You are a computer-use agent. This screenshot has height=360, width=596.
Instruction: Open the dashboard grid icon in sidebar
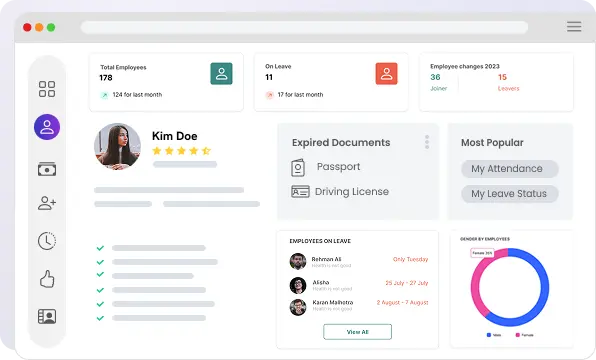pos(47,89)
